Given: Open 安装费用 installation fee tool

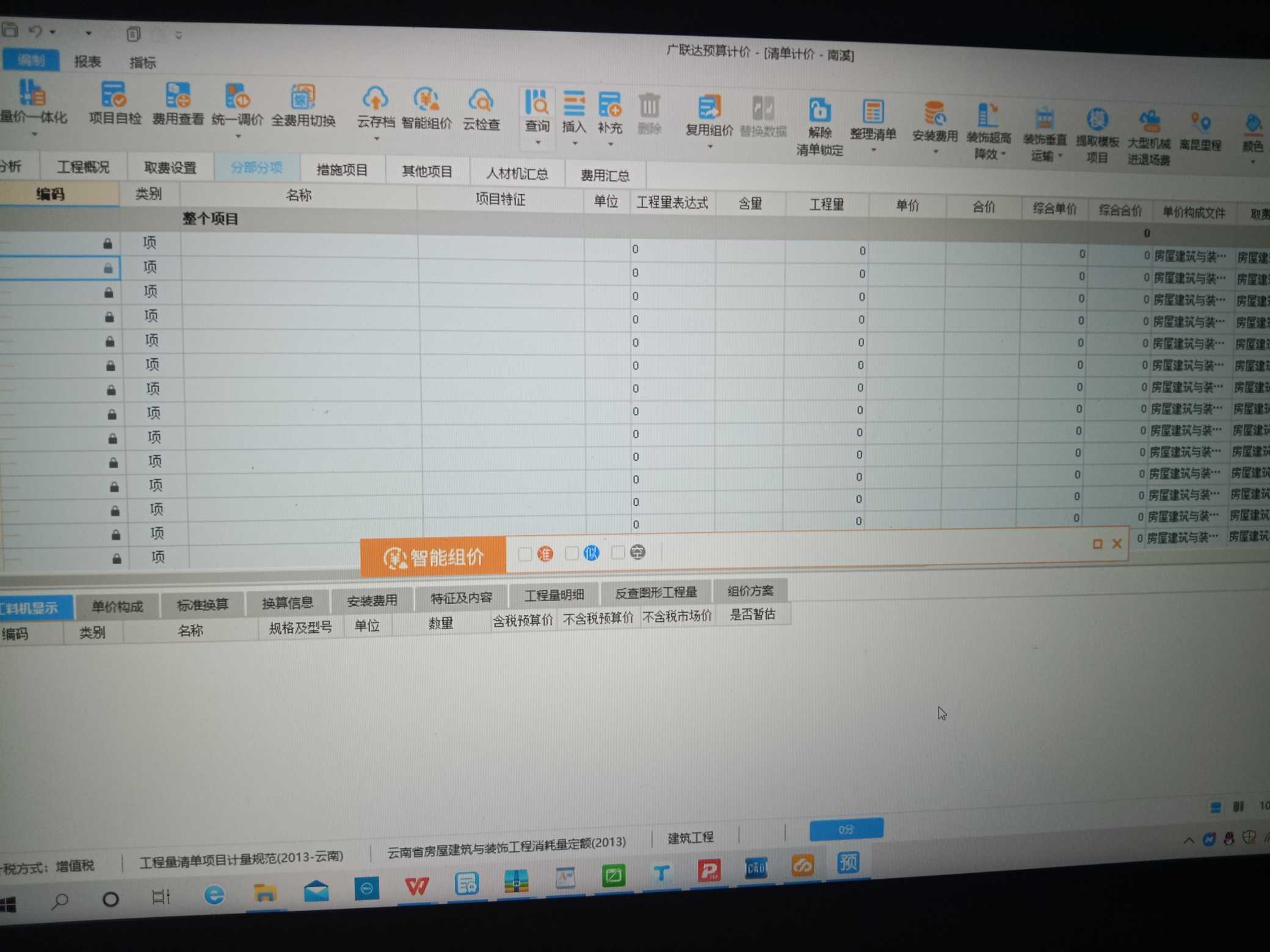Looking at the screenshot, I should point(935,123).
